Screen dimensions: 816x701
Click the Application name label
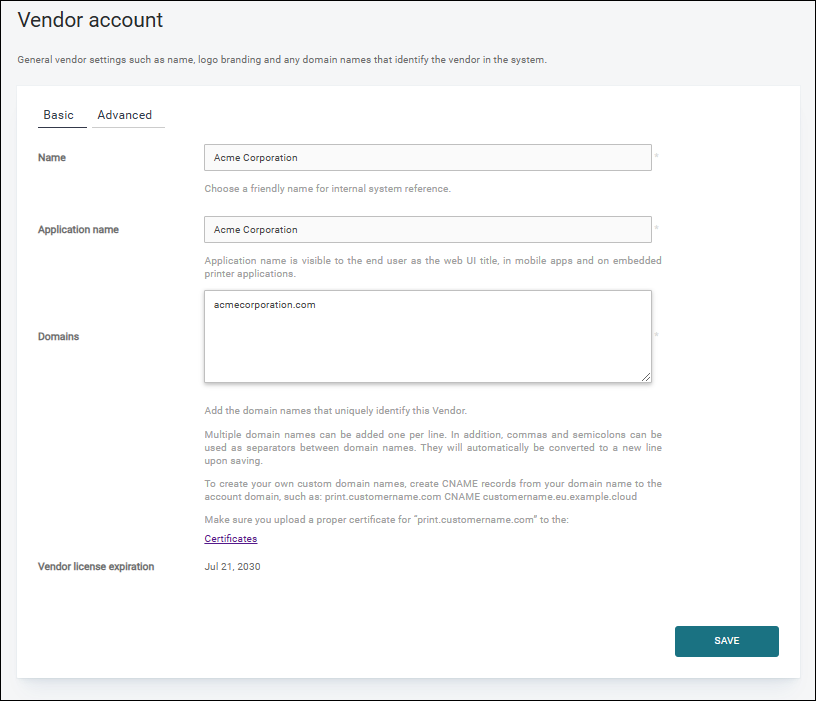78,230
